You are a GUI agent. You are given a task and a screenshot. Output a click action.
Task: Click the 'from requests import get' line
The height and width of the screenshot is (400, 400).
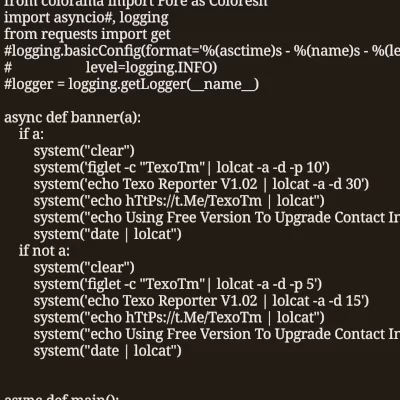pyautogui.click(x=87, y=34)
